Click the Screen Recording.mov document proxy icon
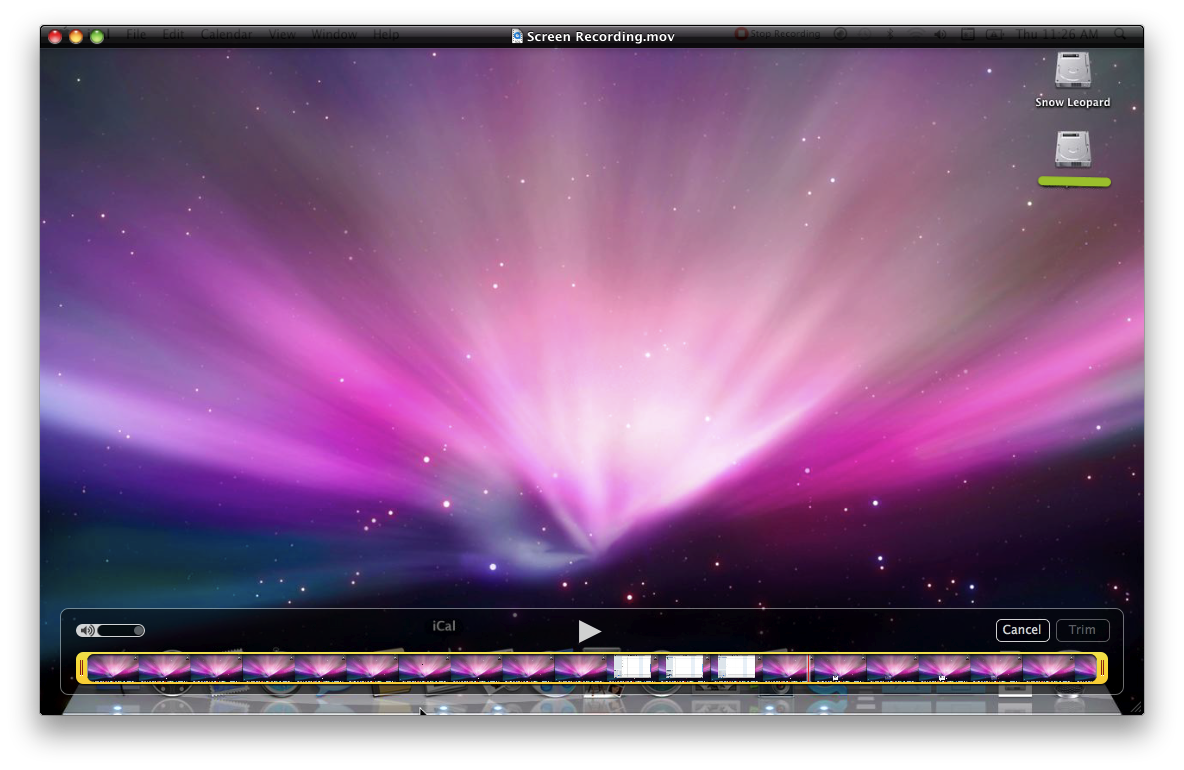This screenshot has height=770, width=1184. click(x=517, y=36)
